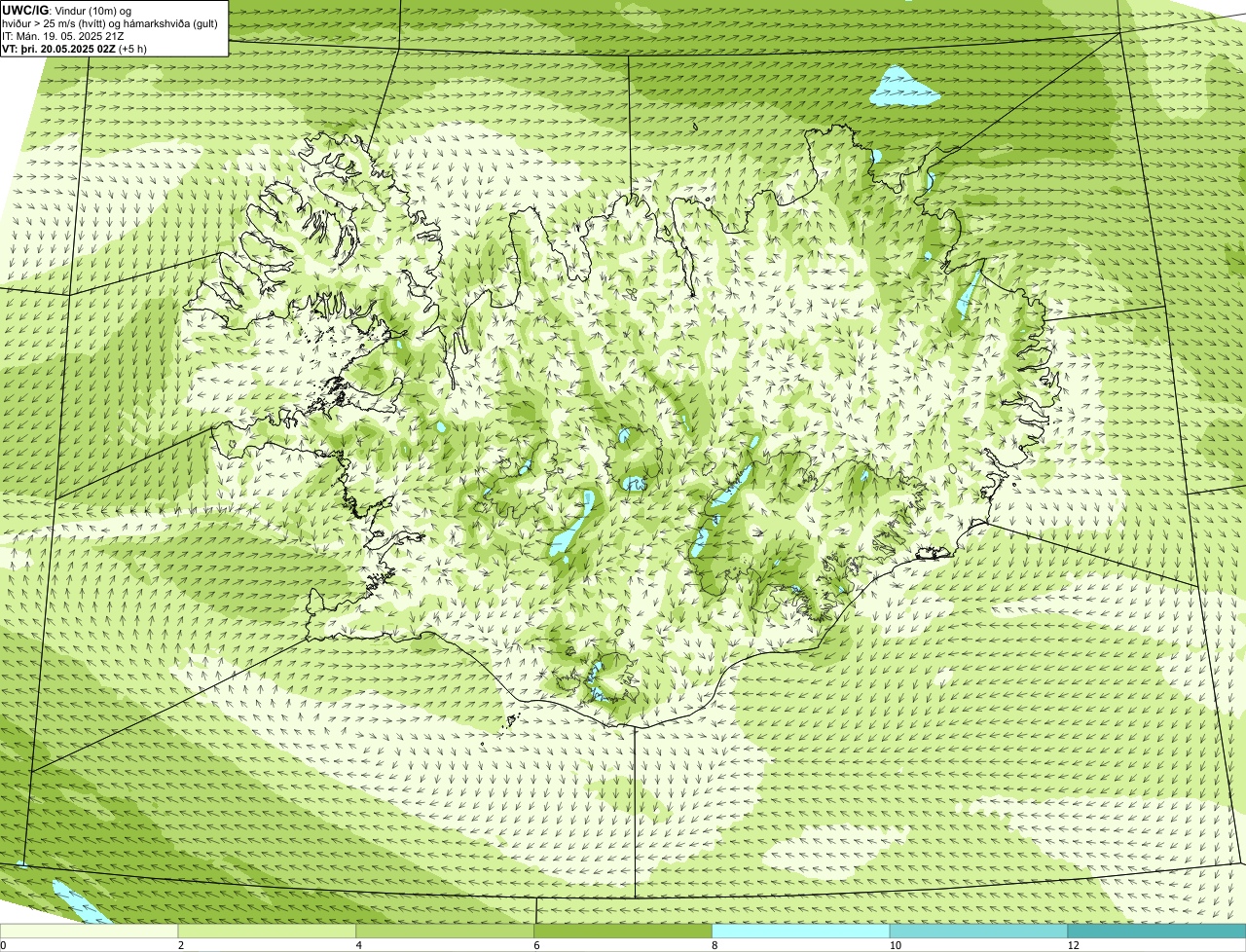Click the '4' scale label
The height and width of the screenshot is (952, 1246).
click(358, 945)
